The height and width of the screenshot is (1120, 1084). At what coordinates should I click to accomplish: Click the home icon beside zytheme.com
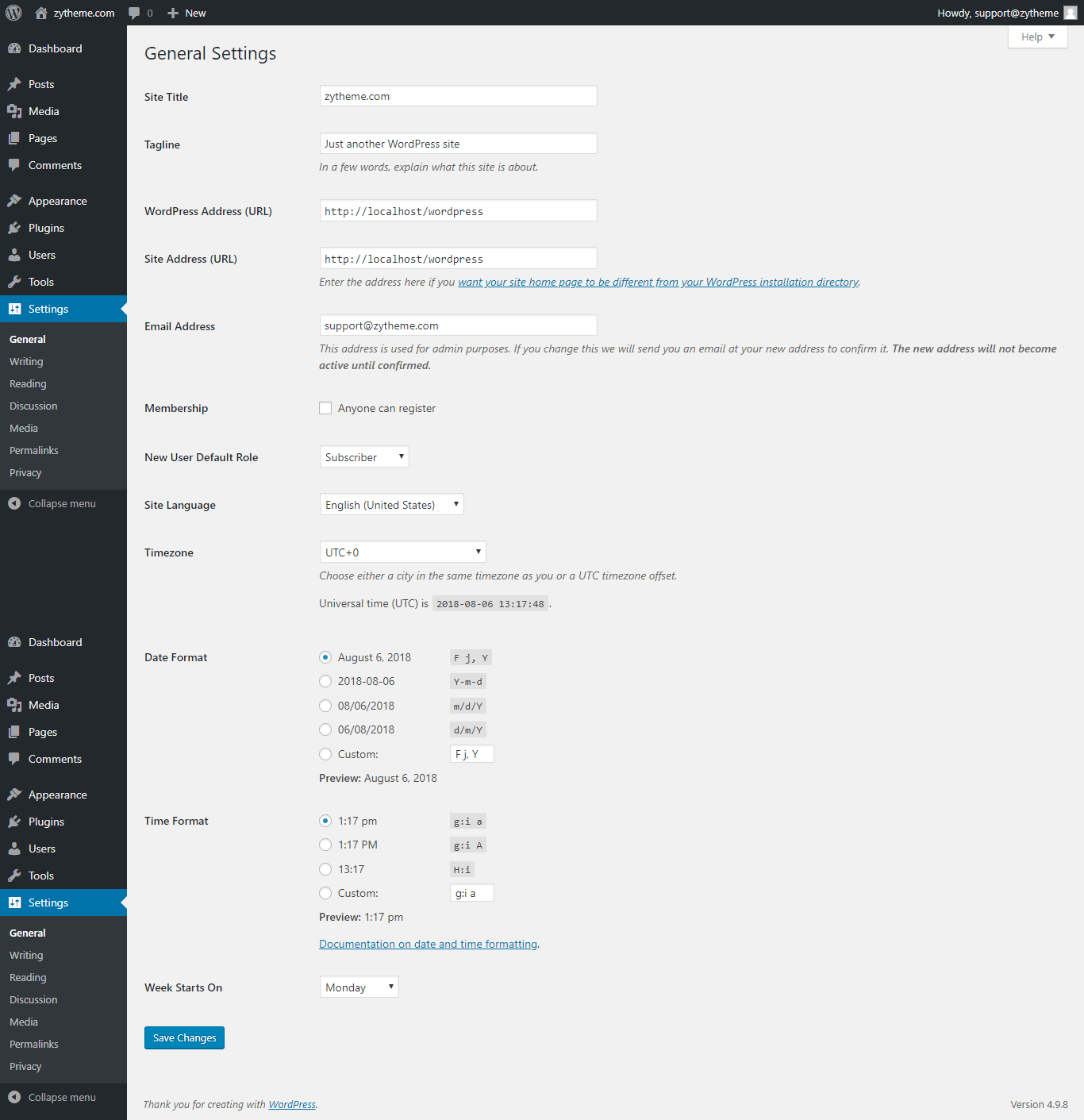point(41,13)
